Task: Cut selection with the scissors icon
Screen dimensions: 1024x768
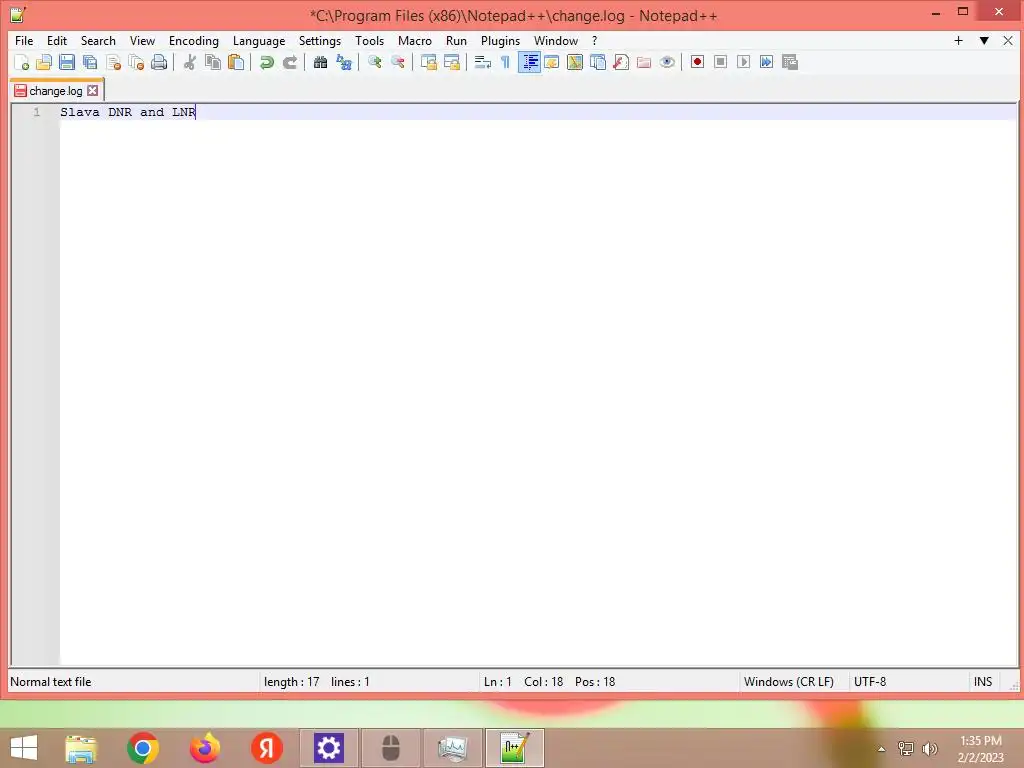Action: [189, 63]
